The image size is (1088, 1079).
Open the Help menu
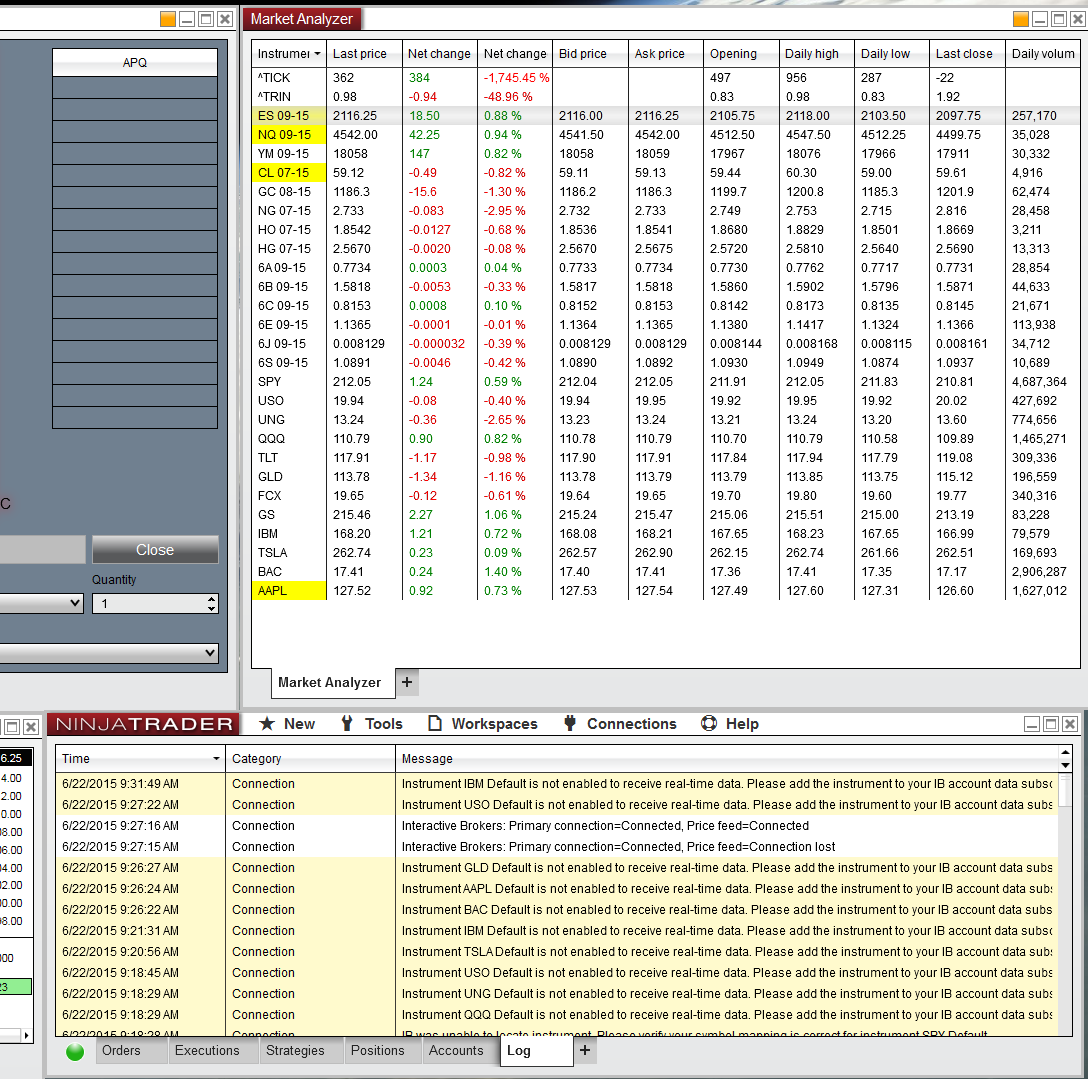click(x=729, y=724)
